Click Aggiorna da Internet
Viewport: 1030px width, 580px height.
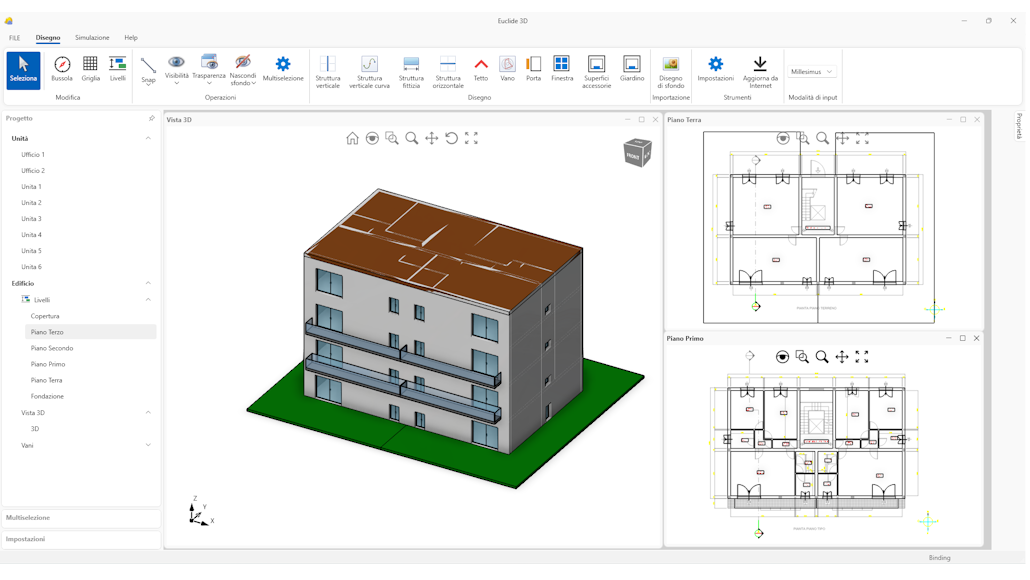pyautogui.click(x=760, y=72)
